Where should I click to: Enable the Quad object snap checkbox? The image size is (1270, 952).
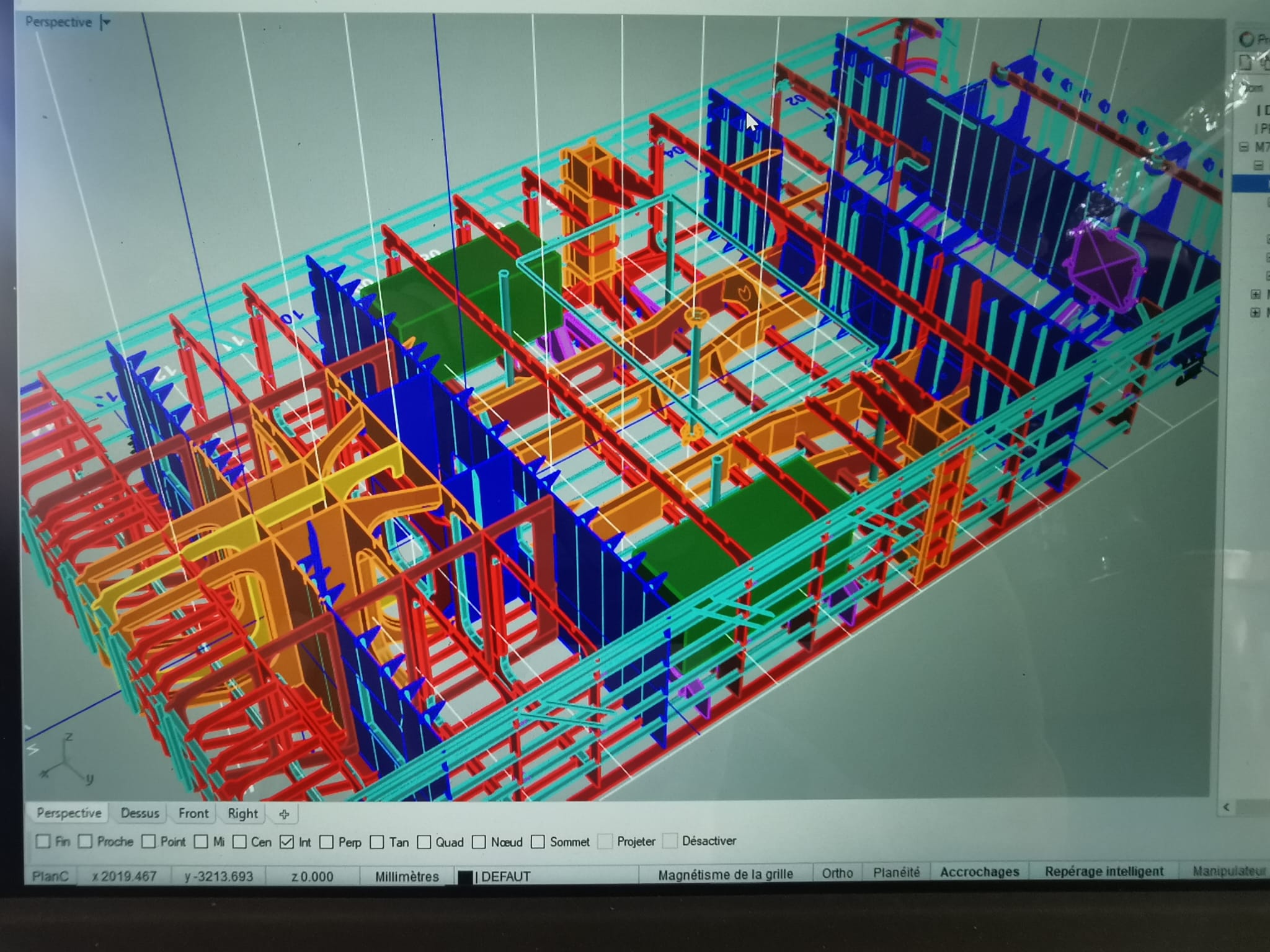(424, 842)
